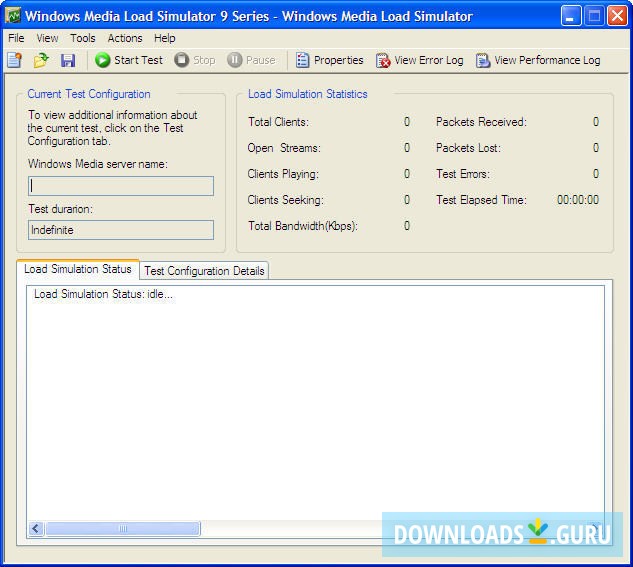Click the Stop toolbar button

click(195, 60)
